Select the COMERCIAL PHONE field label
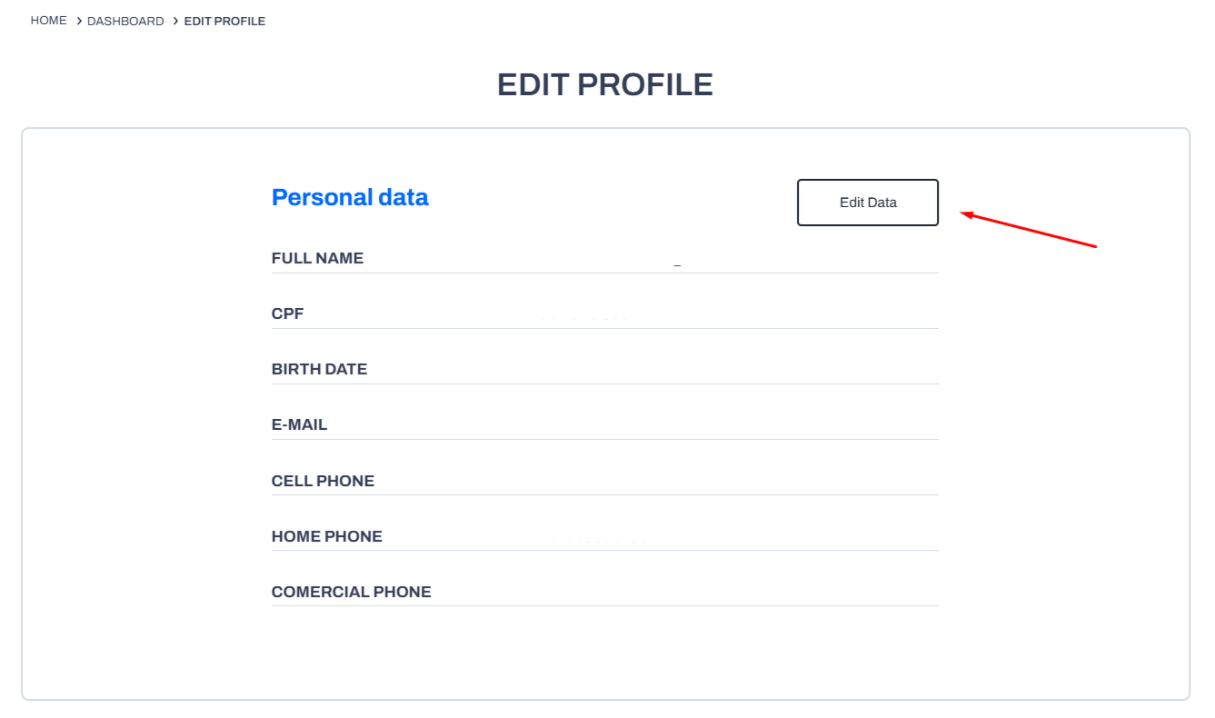This screenshot has height=718, width=1215. 351,592
